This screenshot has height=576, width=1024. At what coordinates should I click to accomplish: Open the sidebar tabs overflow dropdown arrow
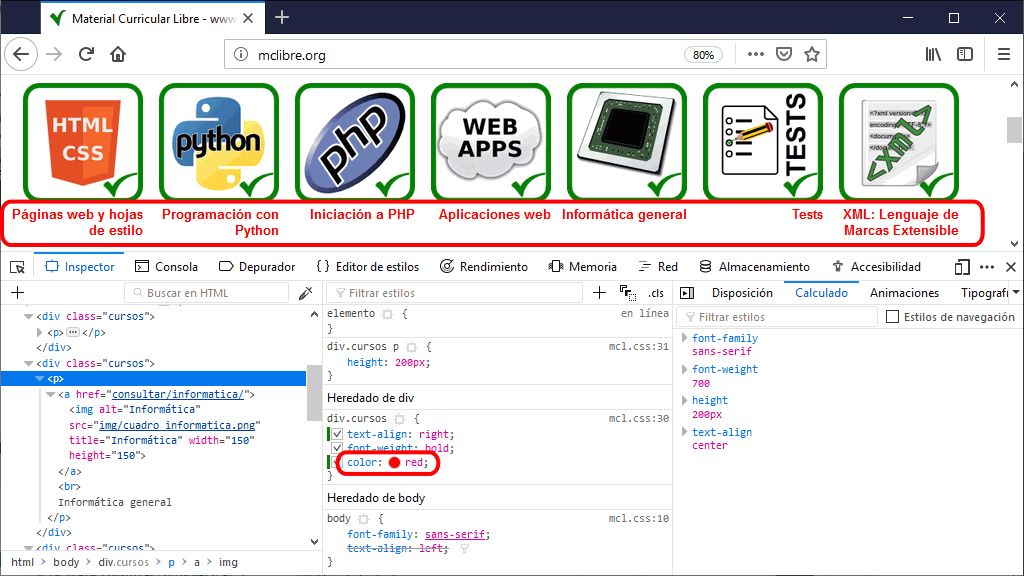pyautogui.click(x=1016, y=293)
